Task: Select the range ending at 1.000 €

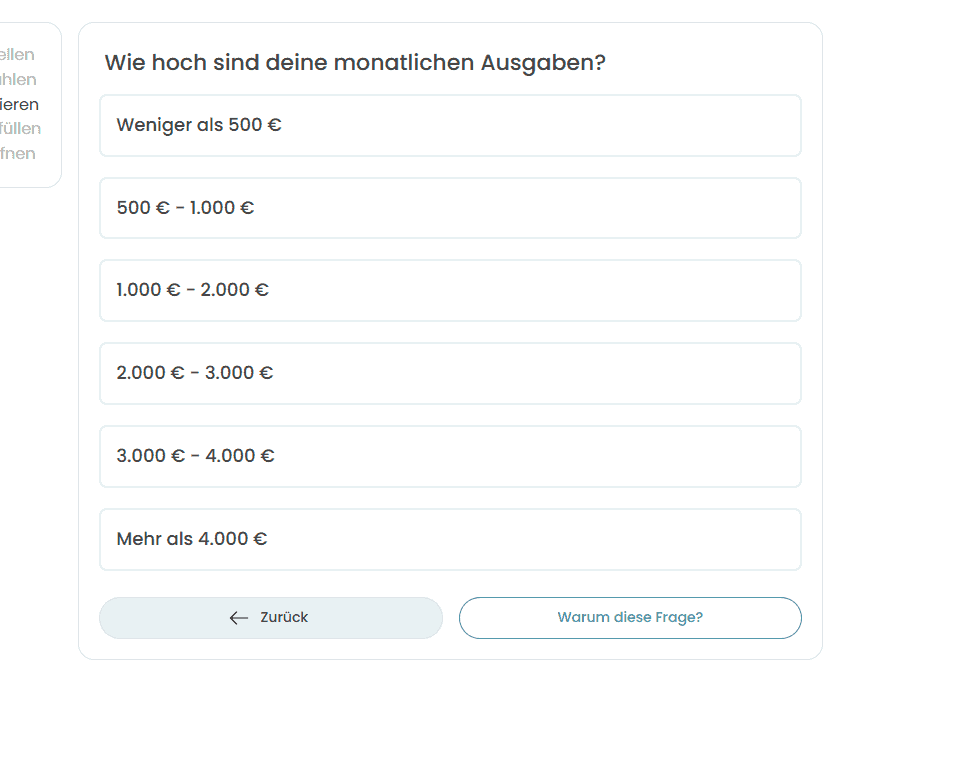Action: [450, 208]
